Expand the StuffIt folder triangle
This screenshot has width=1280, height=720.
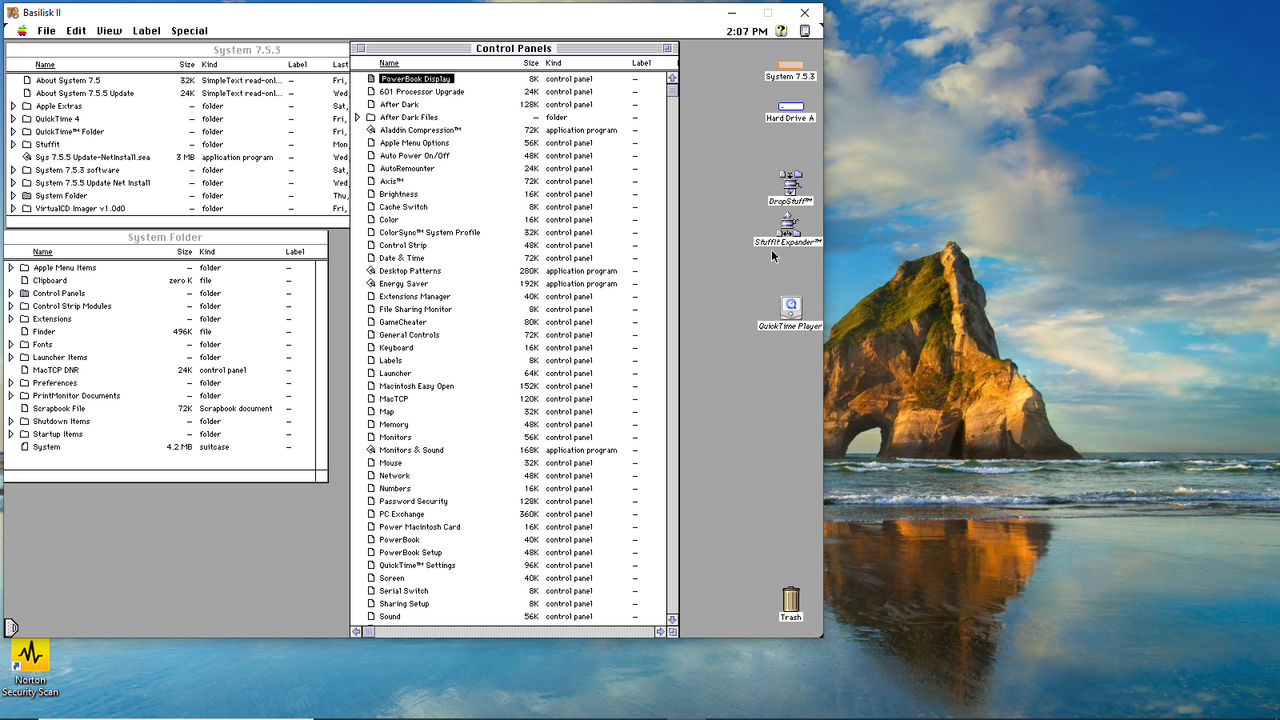[x=13, y=145]
